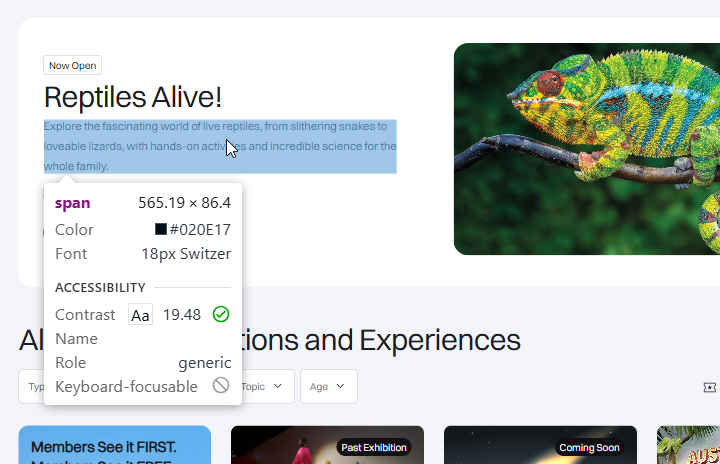Click the Coming Soon badge
Viewport: 720px width, 464px height.
click(x=589, y=447)
